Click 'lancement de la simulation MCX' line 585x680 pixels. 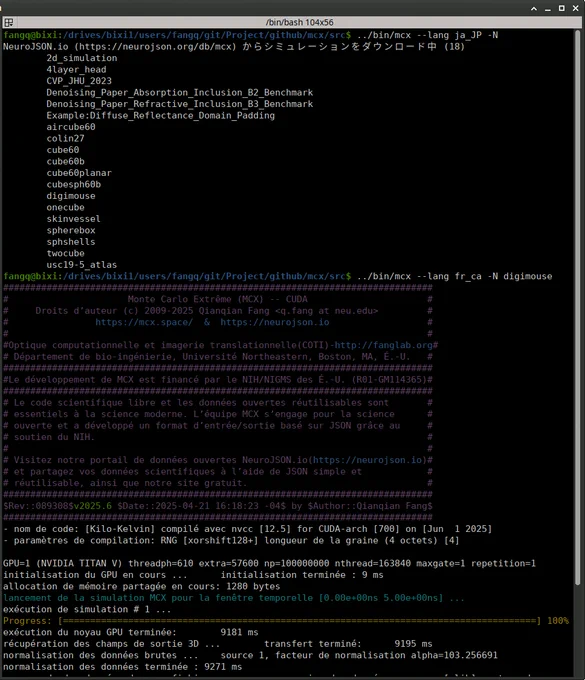tap(234, 598)
